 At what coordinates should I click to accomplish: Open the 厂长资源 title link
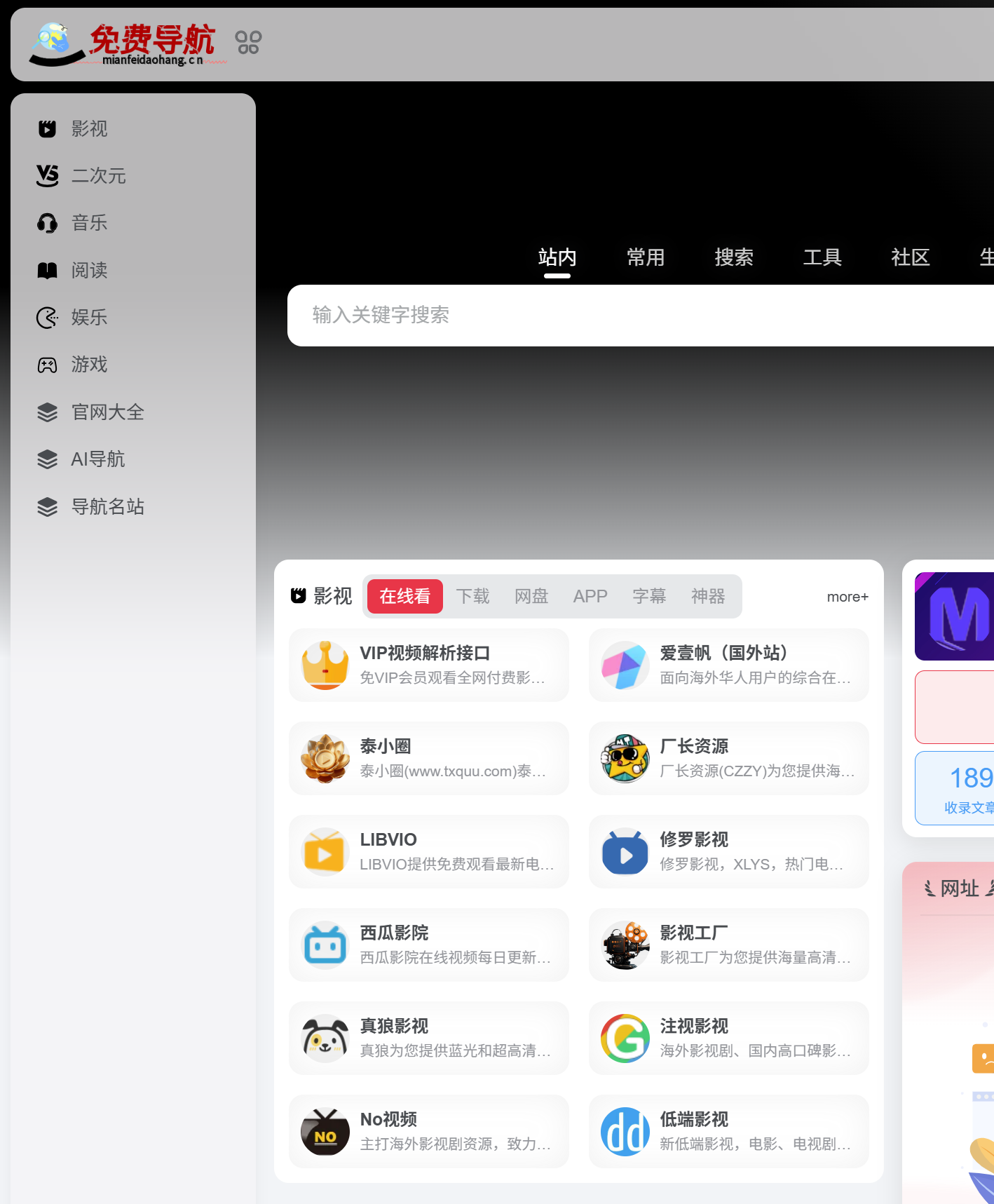pos(694,746)
